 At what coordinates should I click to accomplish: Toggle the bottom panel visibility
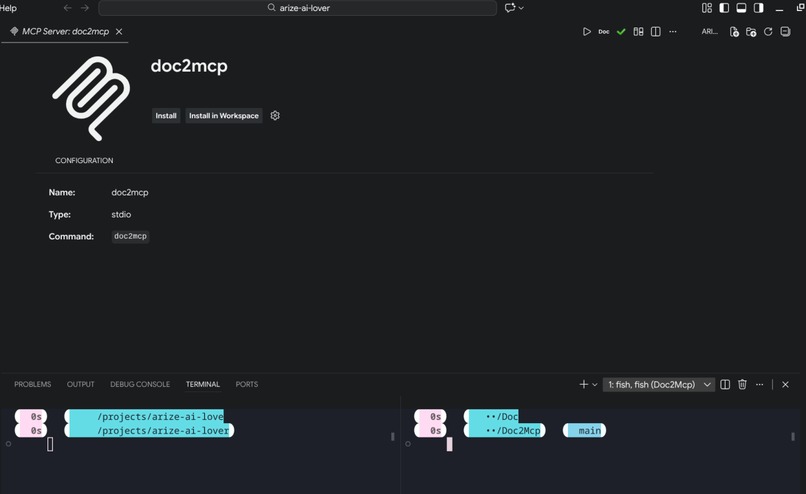click(741, 8)
